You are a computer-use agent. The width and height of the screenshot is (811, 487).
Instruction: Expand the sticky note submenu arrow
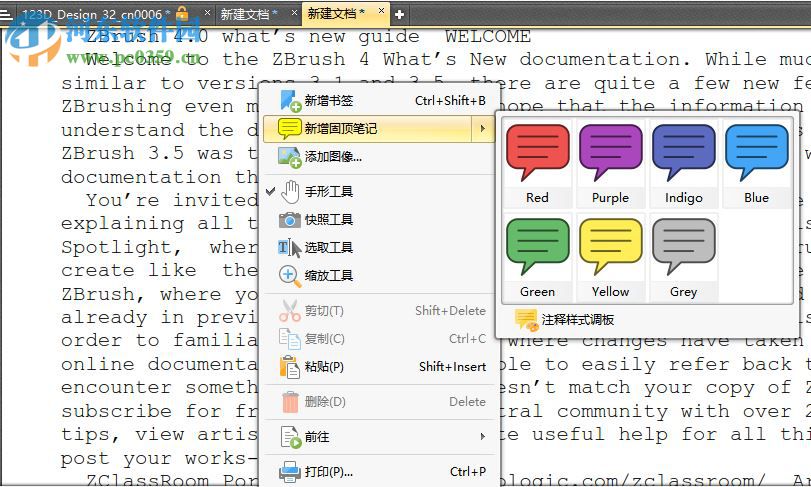tap(483, 128)
